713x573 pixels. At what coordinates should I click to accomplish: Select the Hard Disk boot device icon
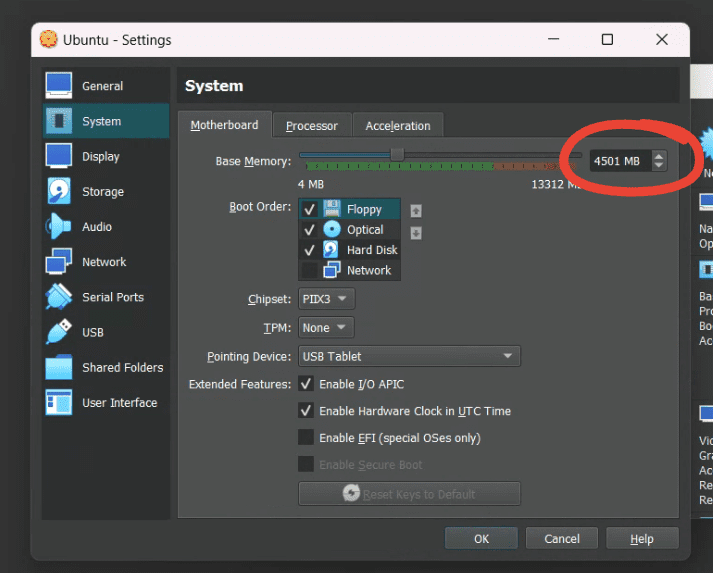(331, 250)
